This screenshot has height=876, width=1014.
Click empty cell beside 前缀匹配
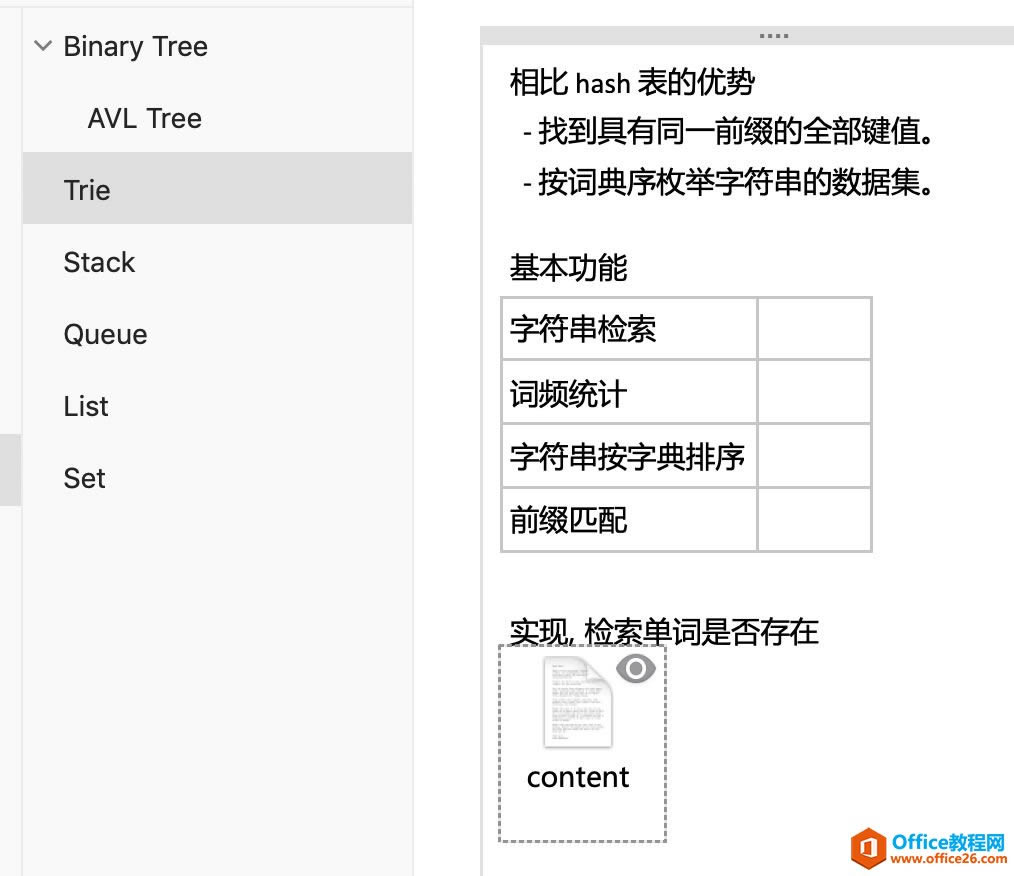pyautogui.click(x=814, y=520)
